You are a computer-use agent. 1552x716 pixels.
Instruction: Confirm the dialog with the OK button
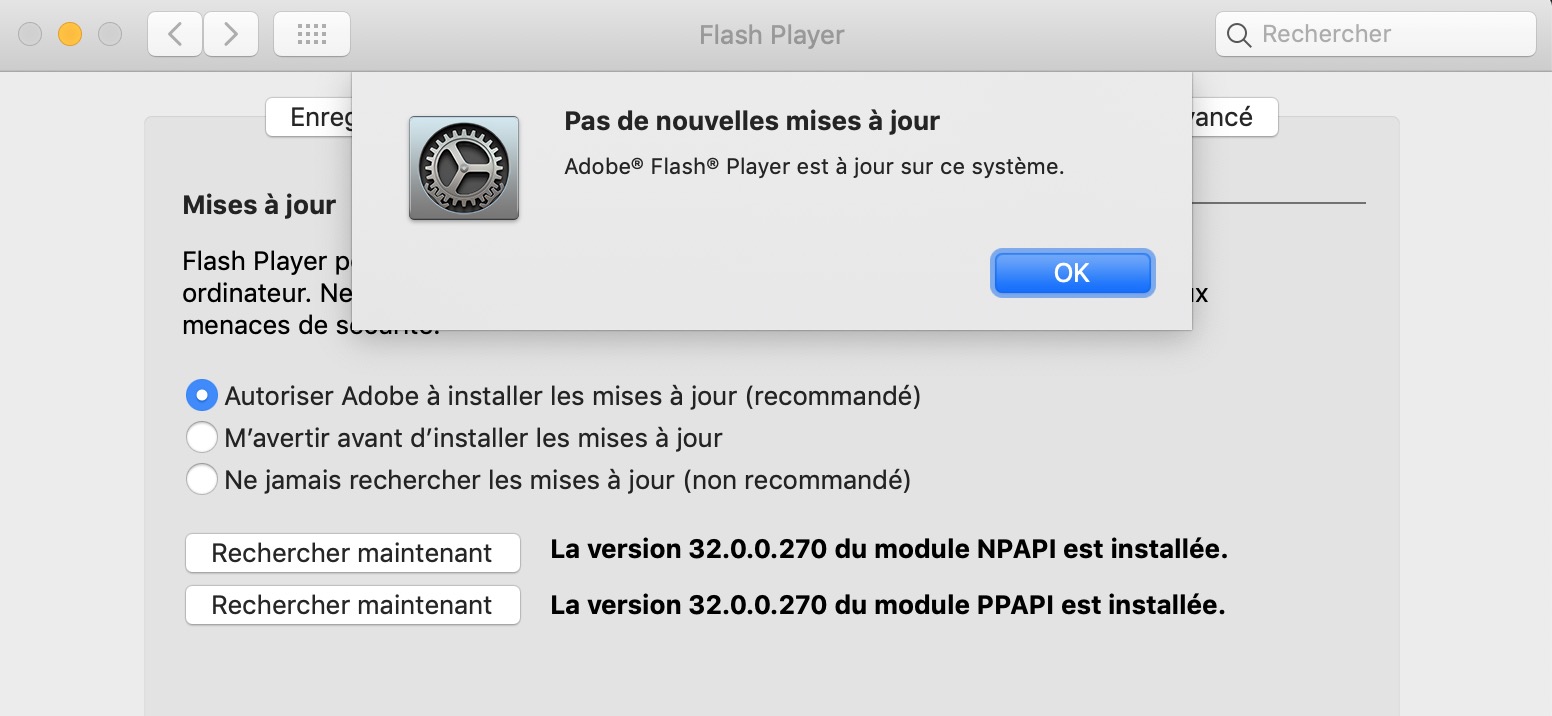1072,273
